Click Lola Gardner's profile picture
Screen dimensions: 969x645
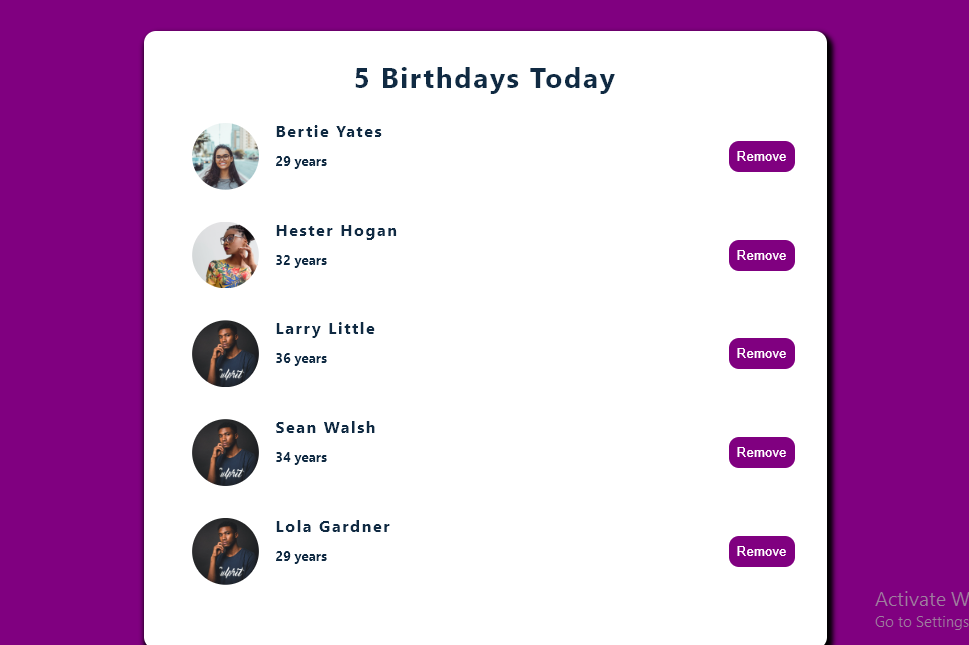(x=225, y=551)
